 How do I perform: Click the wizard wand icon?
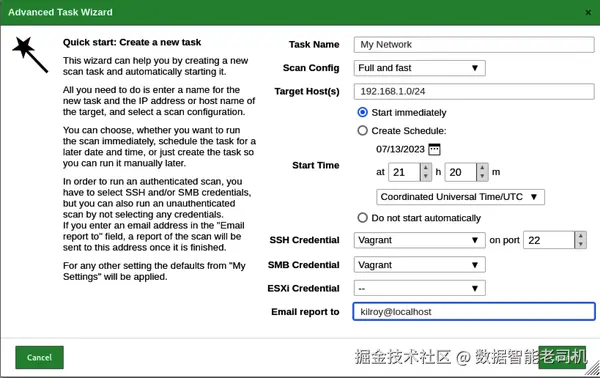(x=30, y=55)
